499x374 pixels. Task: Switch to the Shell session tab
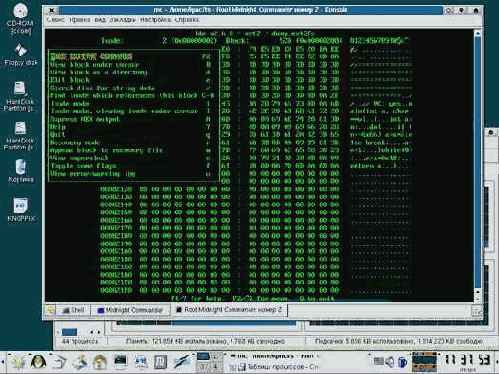(74, 310)
